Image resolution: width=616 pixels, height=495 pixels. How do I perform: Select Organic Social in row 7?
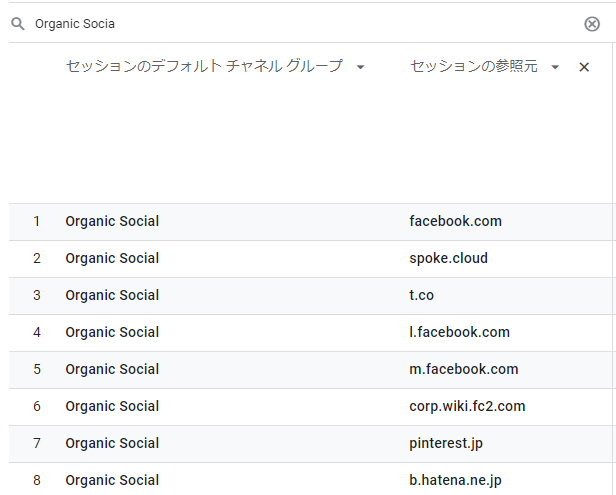(x=112, y=443)
